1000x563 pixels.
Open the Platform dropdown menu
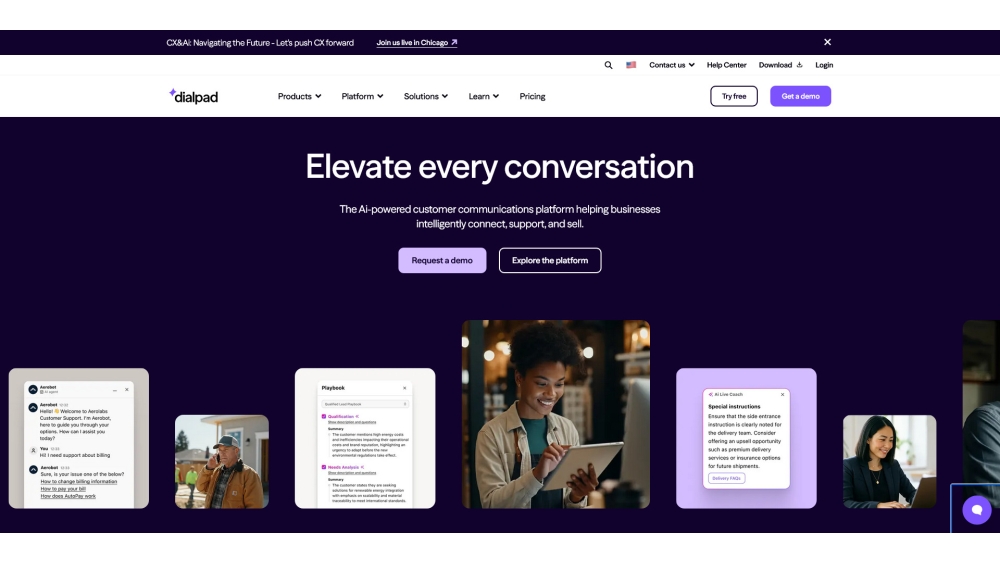[x=362, y=96]
